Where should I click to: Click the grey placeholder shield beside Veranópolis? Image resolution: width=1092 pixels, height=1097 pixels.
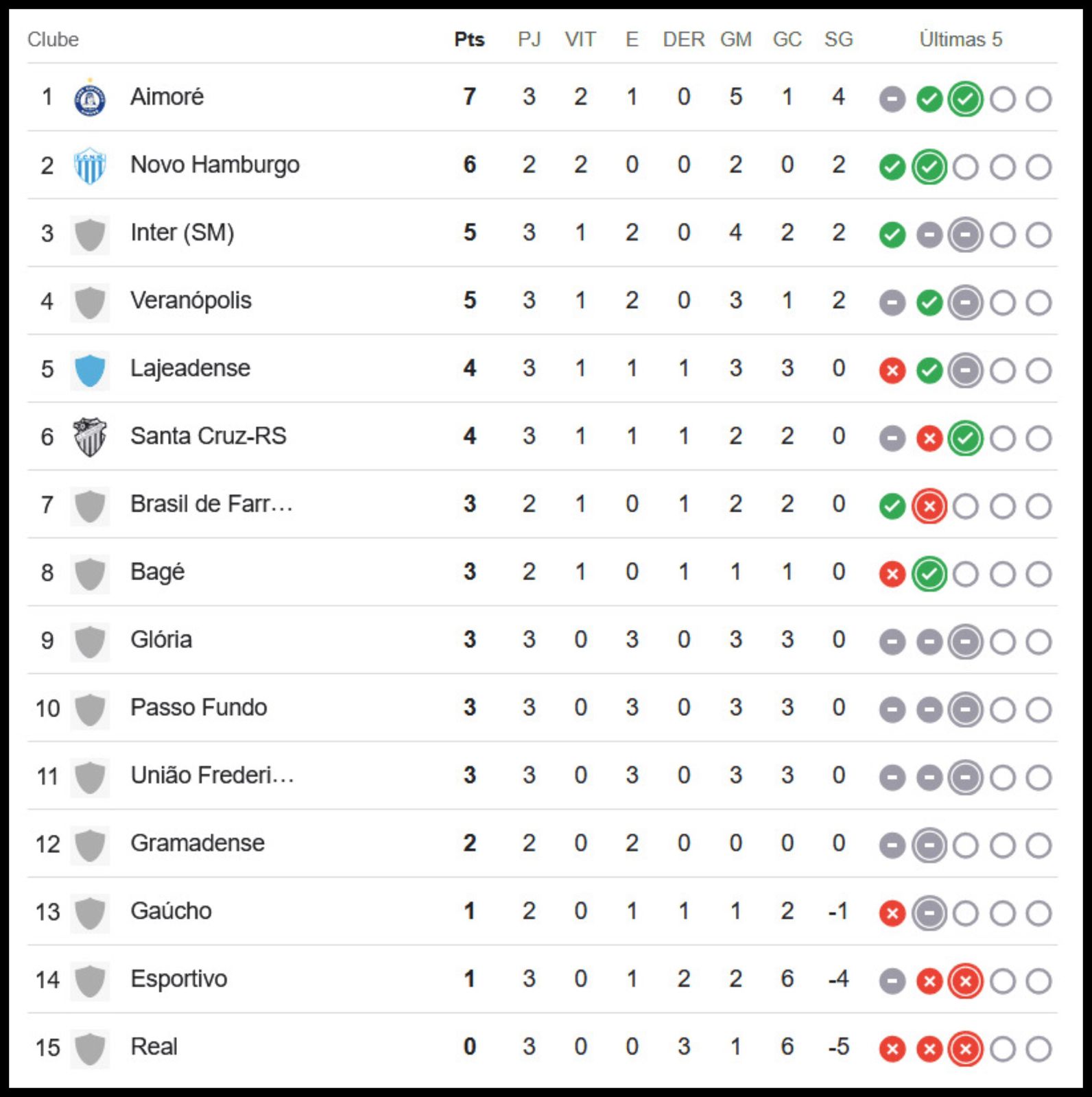pyautogui.click(x=90, y=302)
